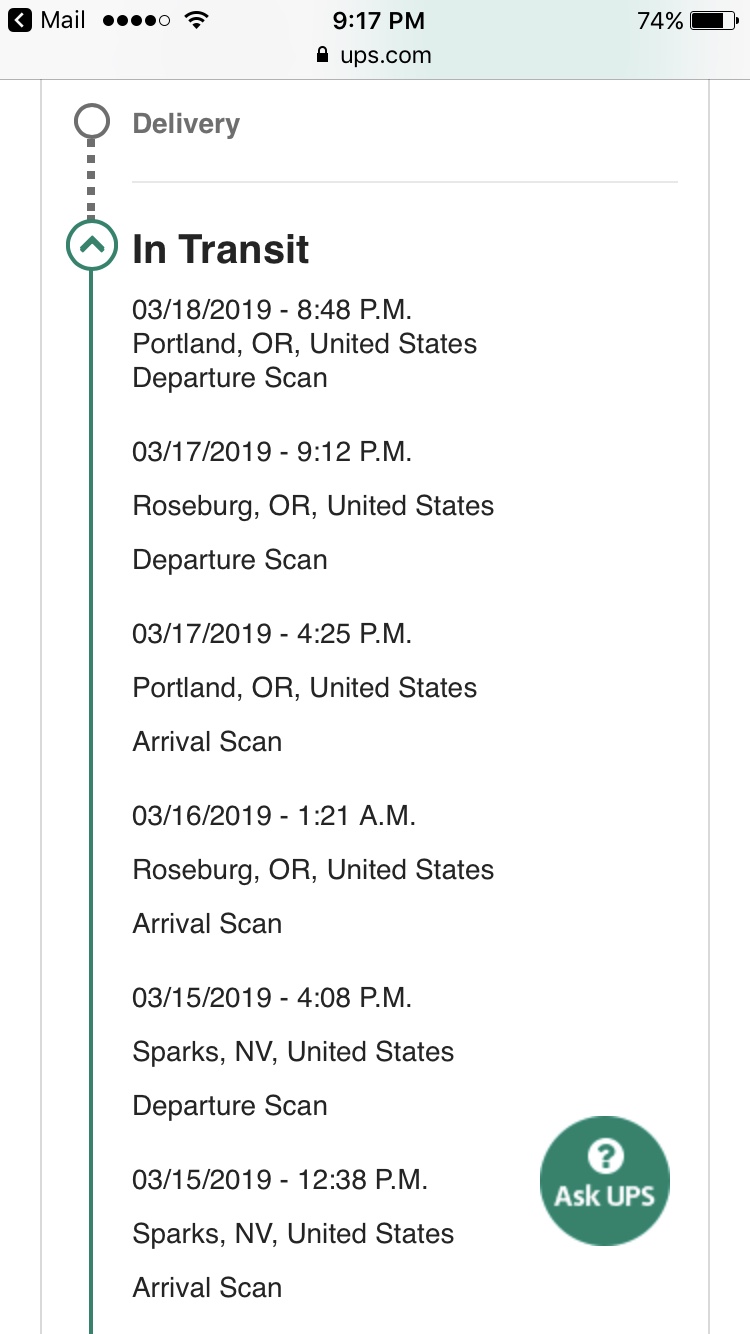Tap the Wi-Fi icon in status bar
Image resolution: width=750 pixels, height=1334 pixels.
[x=196, y=20]
